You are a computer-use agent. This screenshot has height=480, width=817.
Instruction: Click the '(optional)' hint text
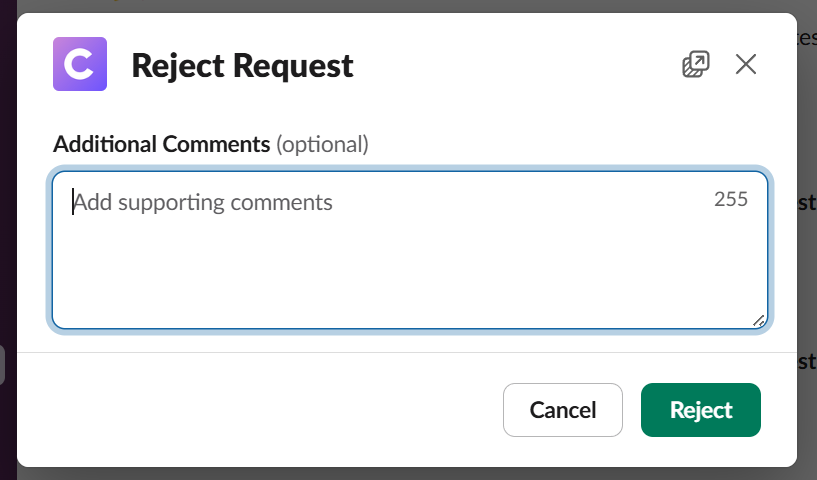coord(323,144)
